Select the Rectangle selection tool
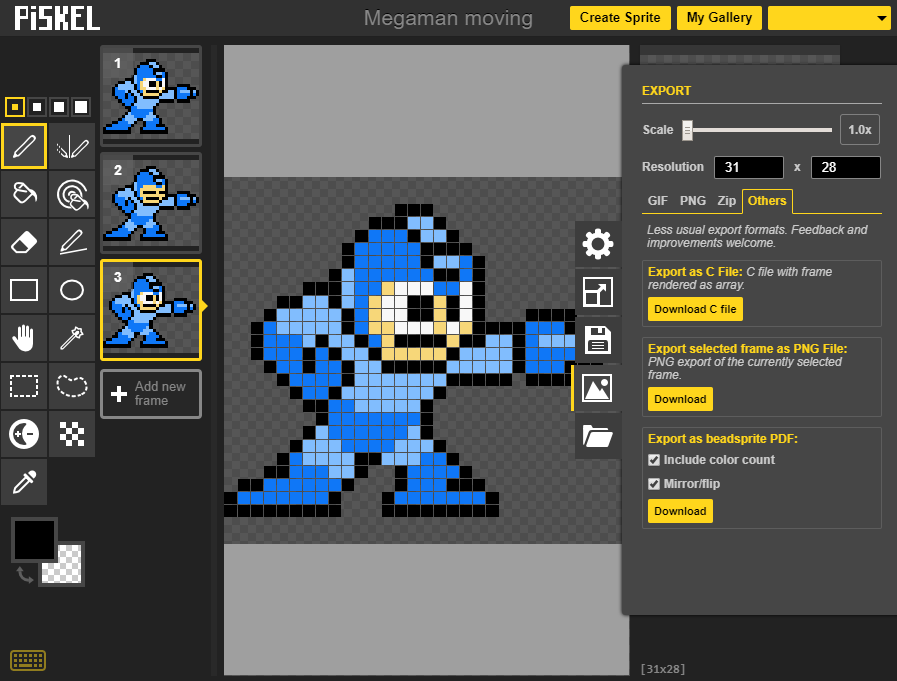 (24, 386)
